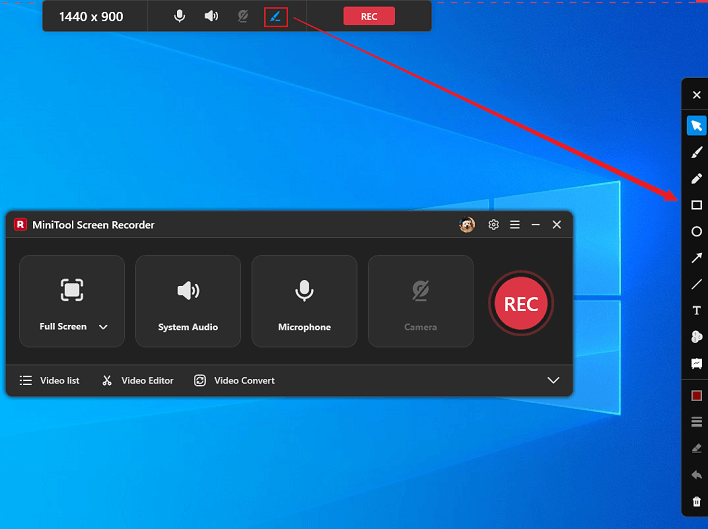Toggle the annotation pen in top bar
708x529 pixels.
(275, 17)
